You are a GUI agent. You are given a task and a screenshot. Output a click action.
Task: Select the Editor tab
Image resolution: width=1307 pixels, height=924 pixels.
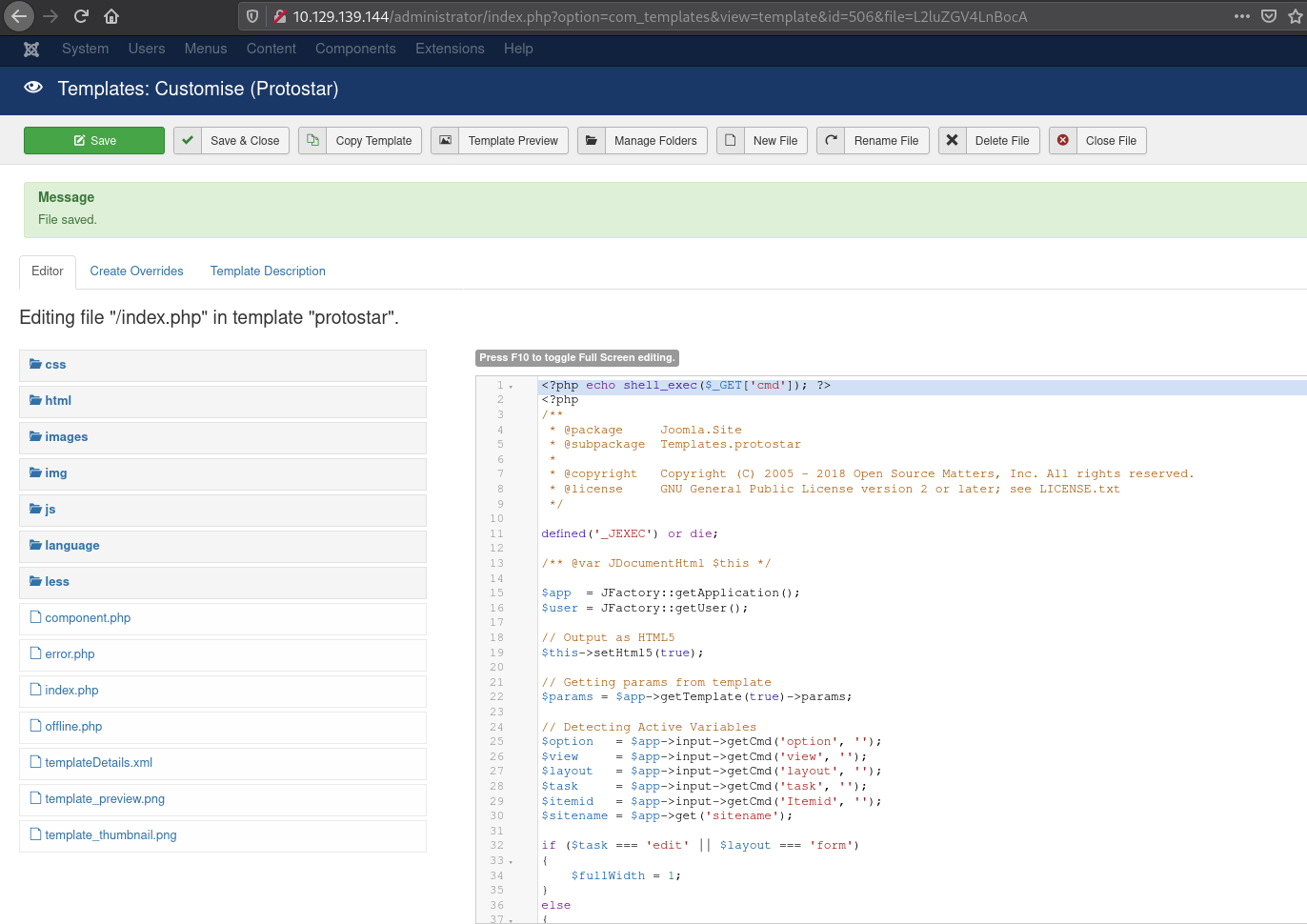(48, 271)
